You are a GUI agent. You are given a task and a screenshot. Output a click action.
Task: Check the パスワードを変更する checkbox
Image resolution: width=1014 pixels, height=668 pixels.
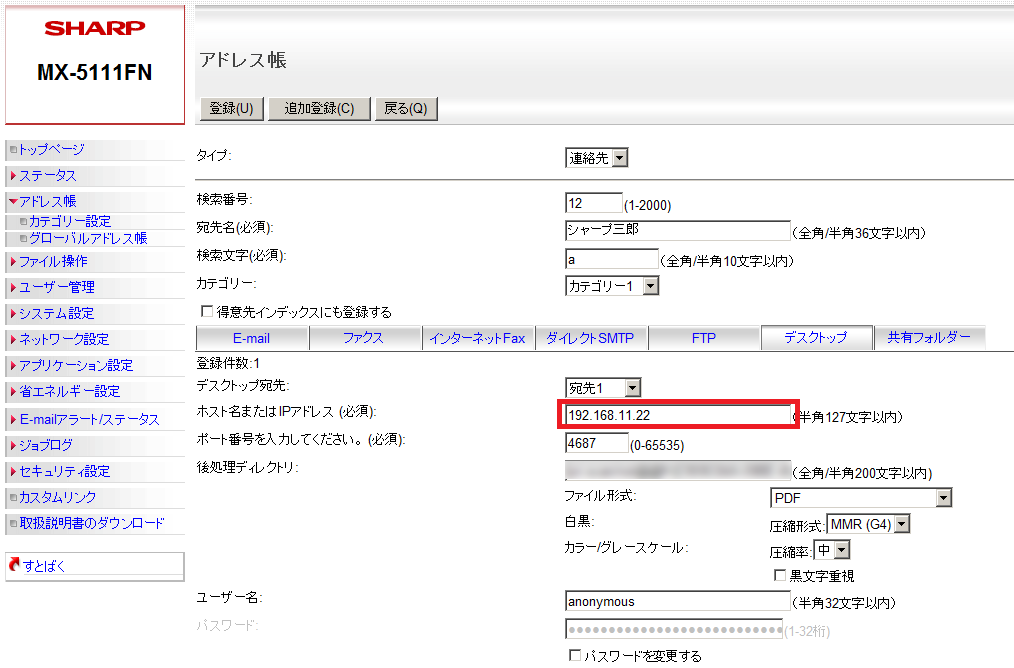(x=575, y=656)
